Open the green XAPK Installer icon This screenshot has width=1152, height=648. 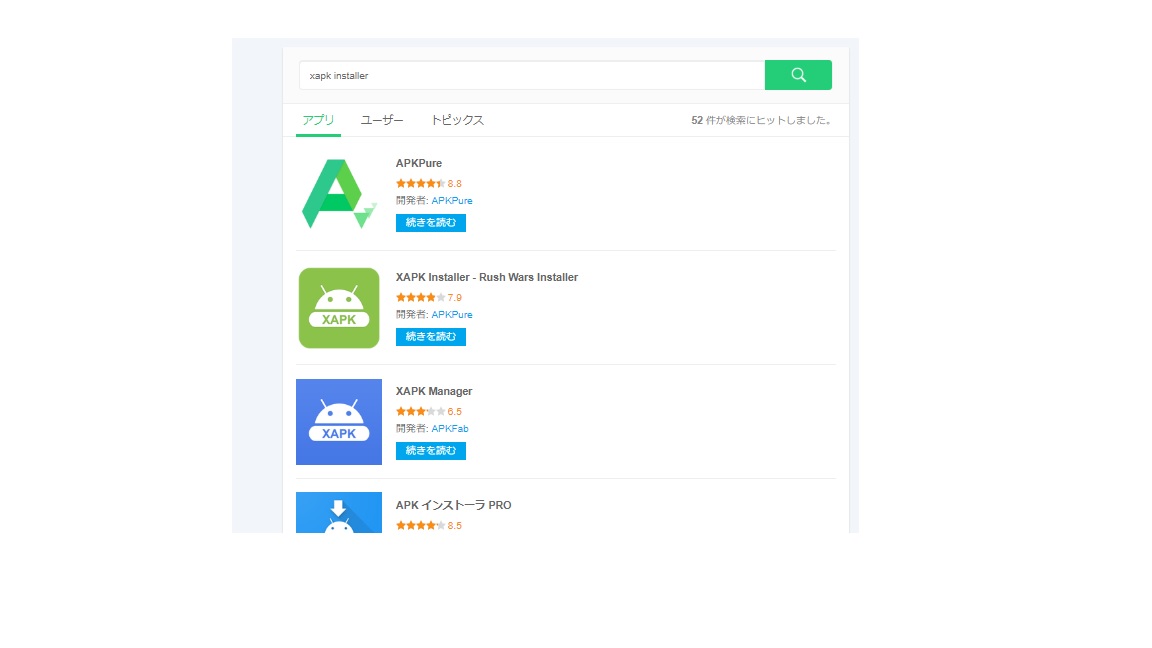coord(339,308)
